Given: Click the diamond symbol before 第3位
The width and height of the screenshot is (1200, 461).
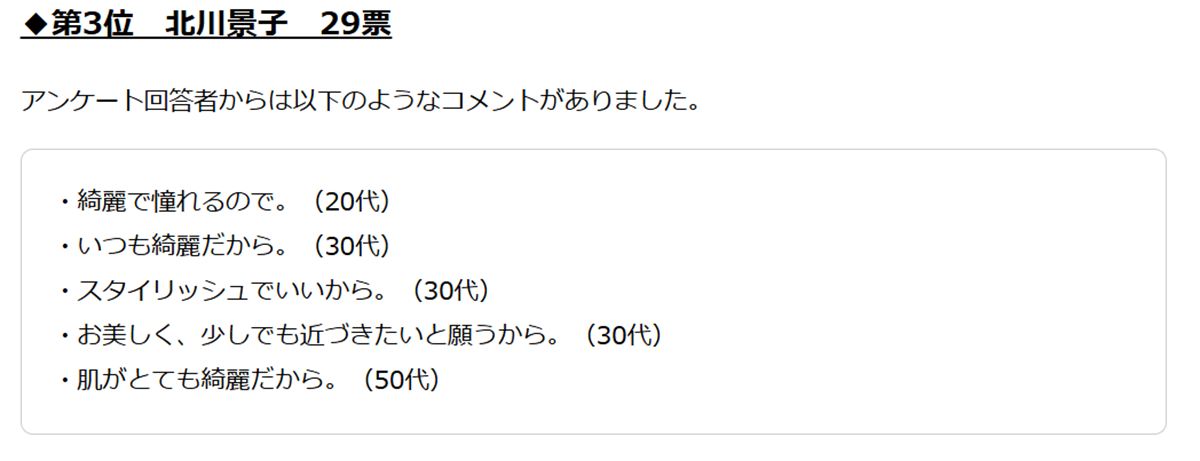Looking at the screenshot, I should click(x=35, y=25).
